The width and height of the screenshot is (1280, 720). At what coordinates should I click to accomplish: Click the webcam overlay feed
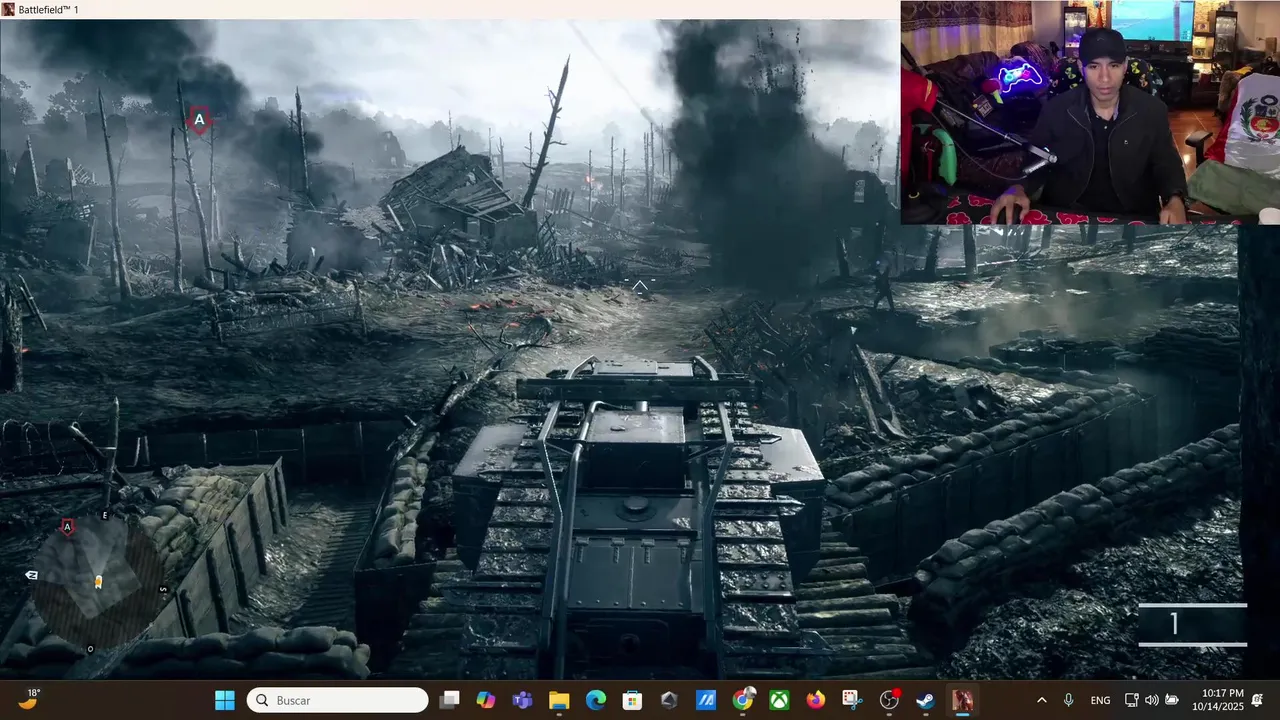tap(1090, 112)
